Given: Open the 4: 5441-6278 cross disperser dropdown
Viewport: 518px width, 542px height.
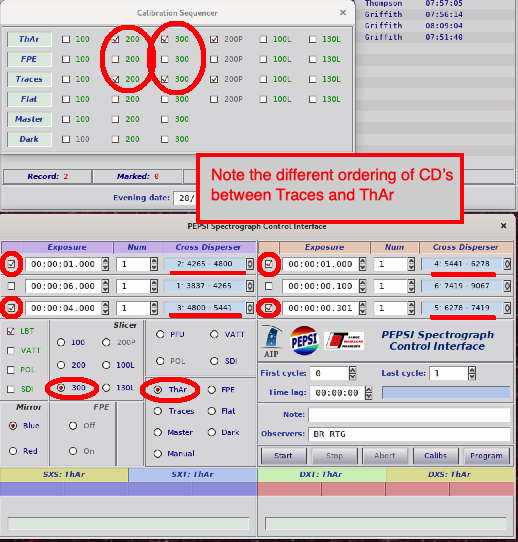Looking at the screenshot, I should pyautogui.click(x=507, y=264).
